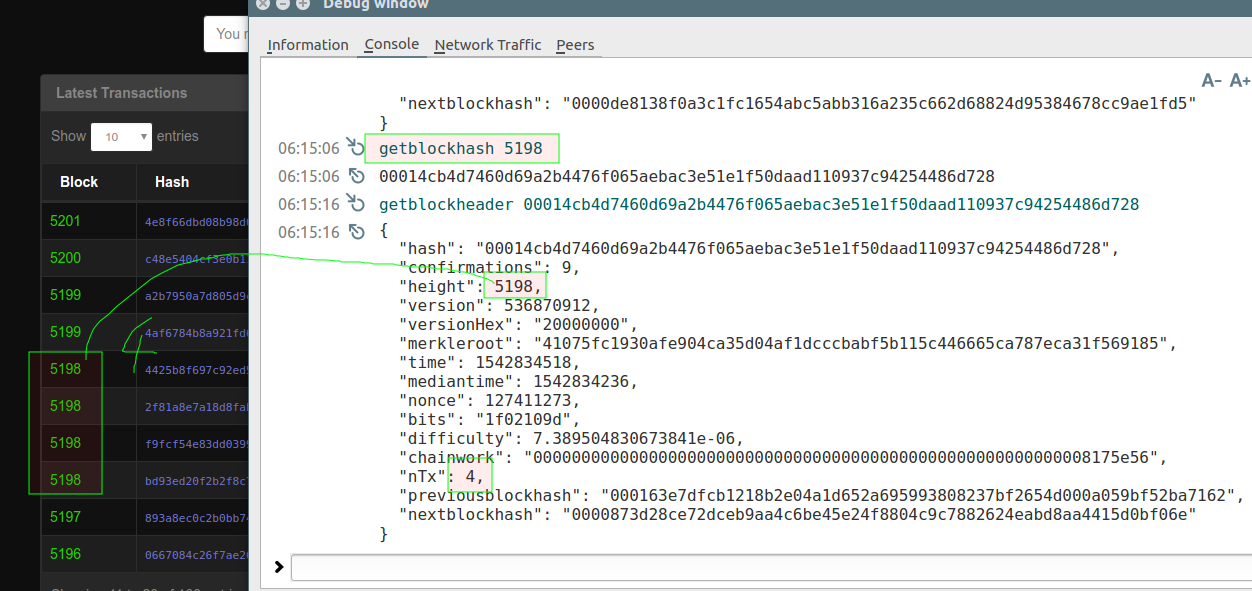The height and width of the screenshot is (591, 1252).
Task: Open transaction hash starting 4af6784b8a921f
Action: 196,333
